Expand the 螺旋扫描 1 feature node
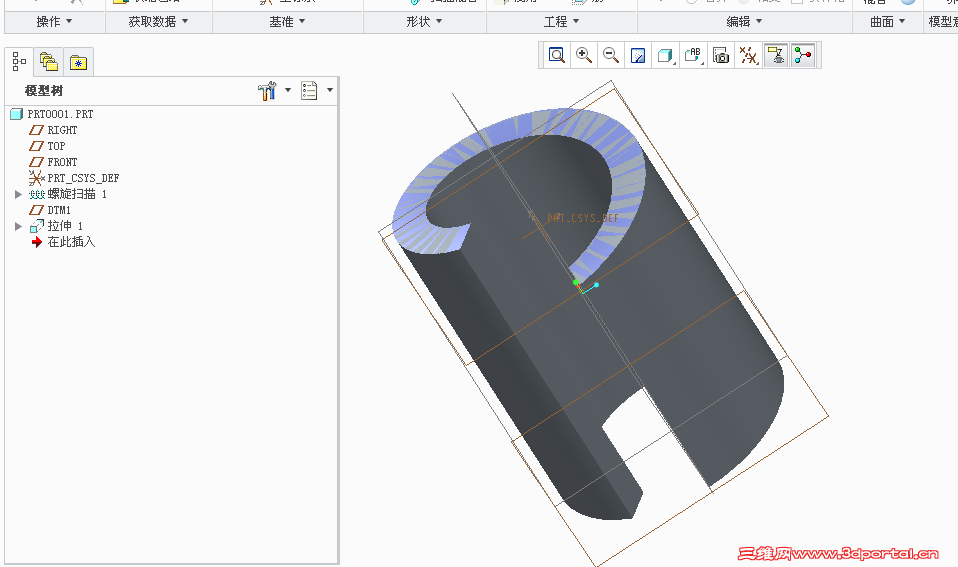The width and height of the screenshot is (958, 567). pyautogui.click(x=18, y=194)
